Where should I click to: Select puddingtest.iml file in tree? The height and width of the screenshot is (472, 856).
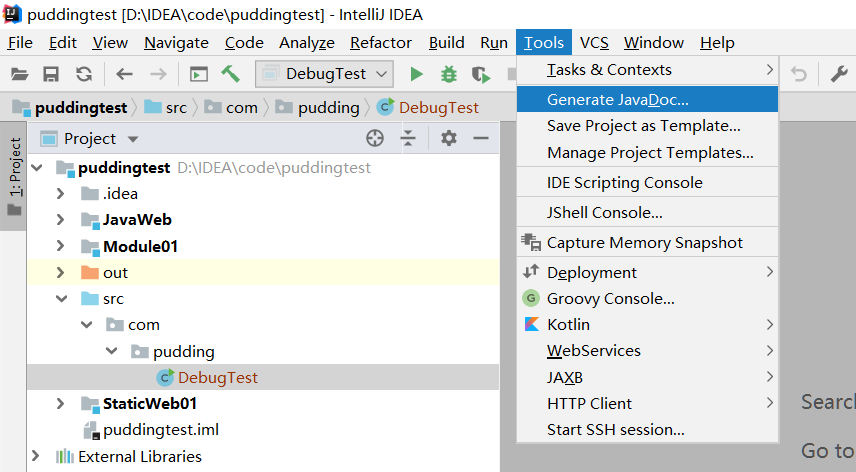tap(160, 430)
